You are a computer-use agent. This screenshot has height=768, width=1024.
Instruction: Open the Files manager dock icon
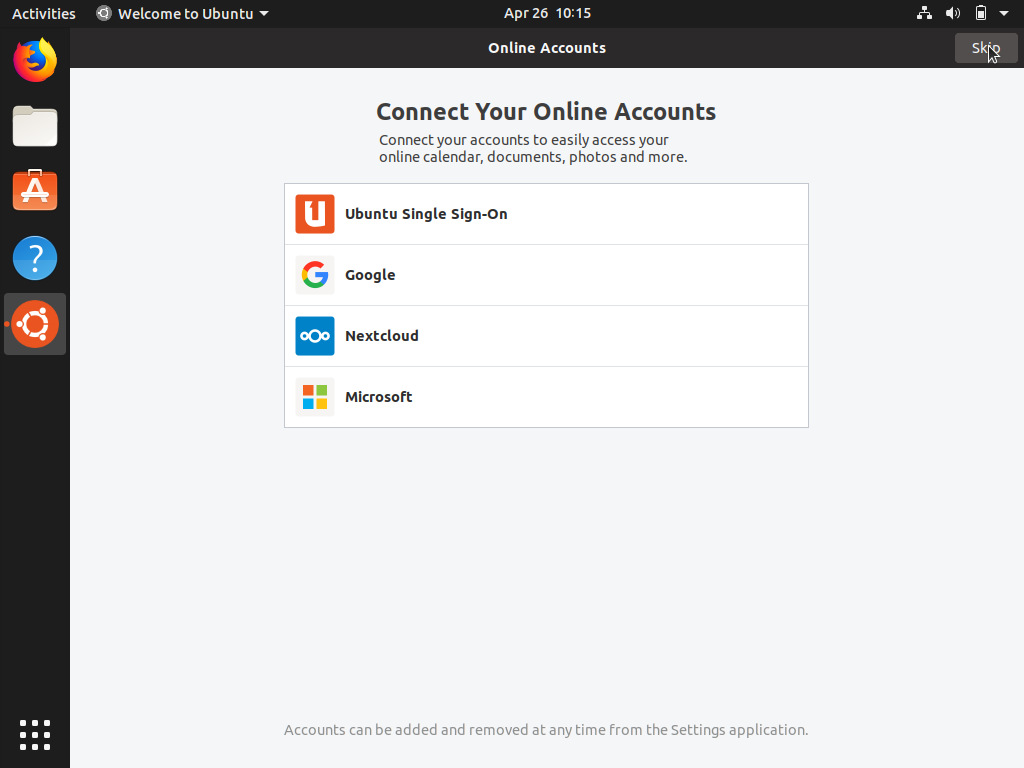pyautogui.click(x=35, y=126)
